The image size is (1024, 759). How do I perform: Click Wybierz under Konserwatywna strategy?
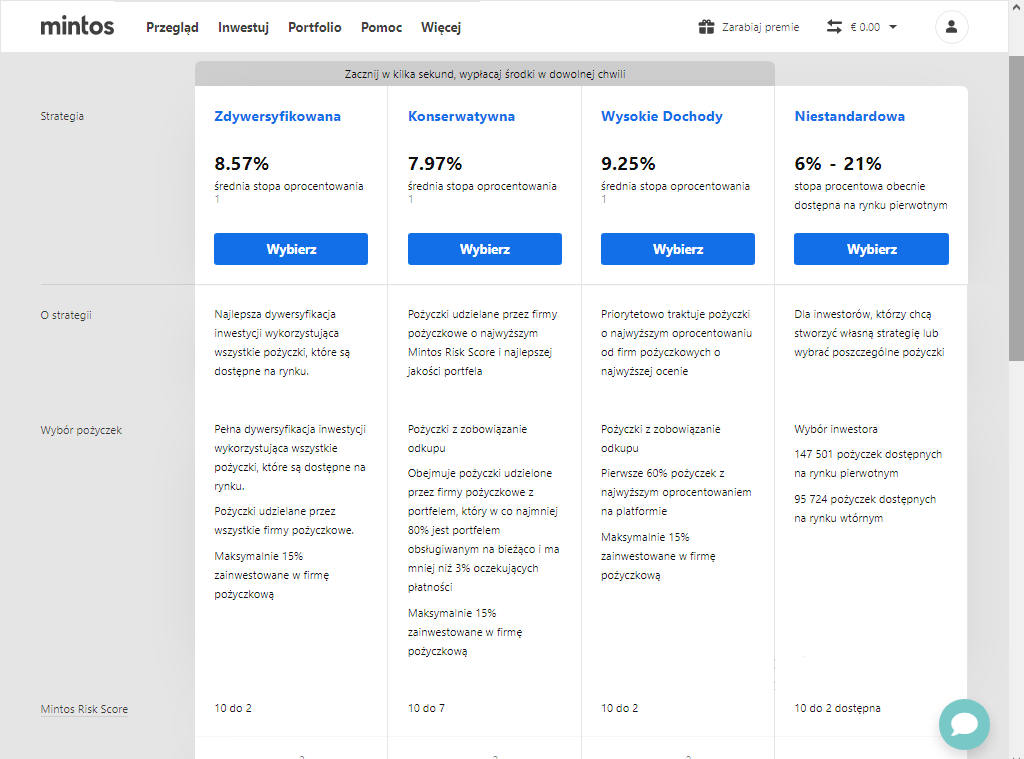pyautogui.click(x=485, y=249)
